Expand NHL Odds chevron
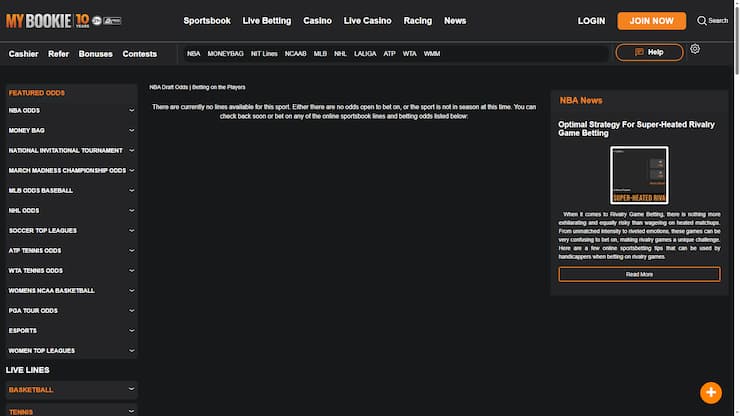The image size is (740, 416). (x=132, y=211)
